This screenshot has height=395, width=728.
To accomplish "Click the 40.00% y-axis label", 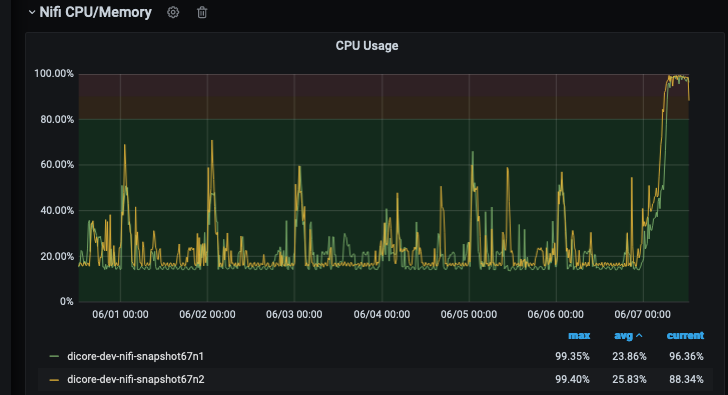I will pyautogui.click(x=57, y=210).
